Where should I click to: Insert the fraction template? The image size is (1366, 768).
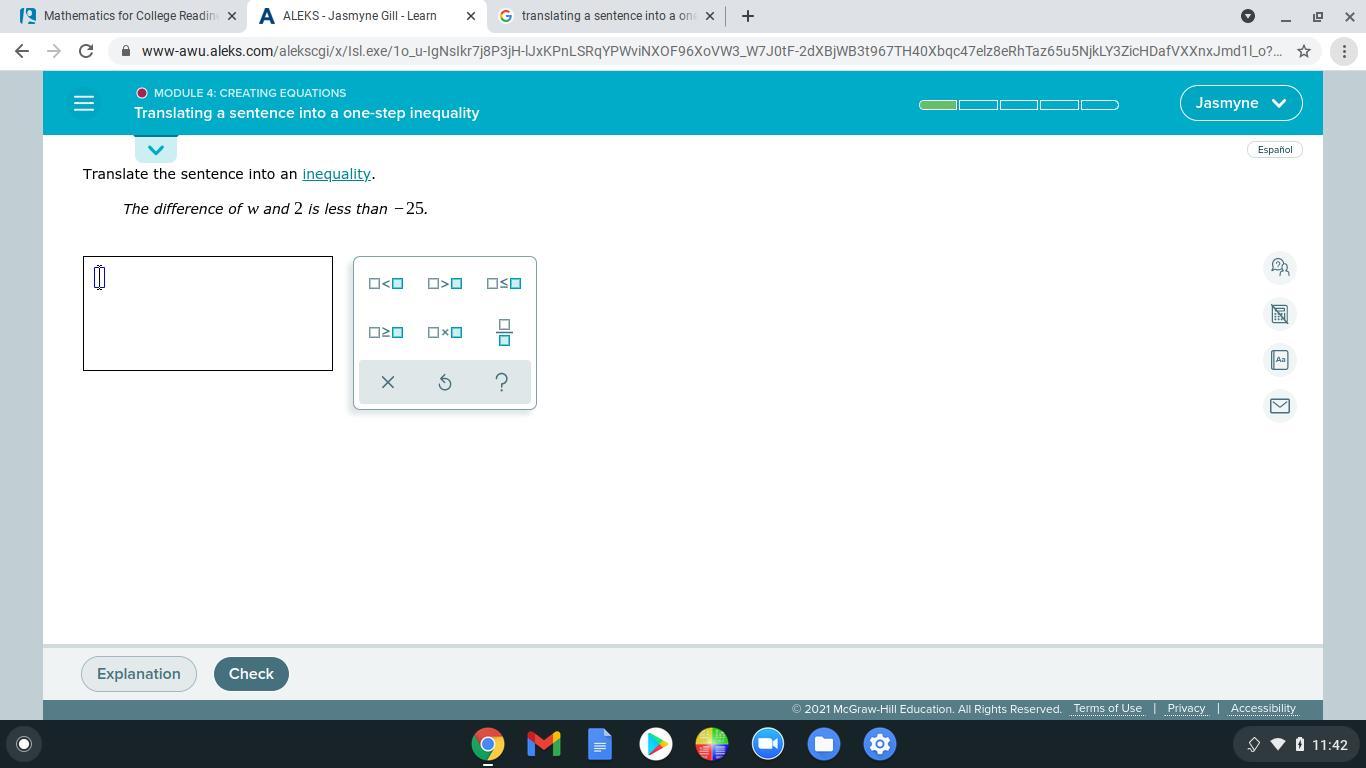pos(504,332)
